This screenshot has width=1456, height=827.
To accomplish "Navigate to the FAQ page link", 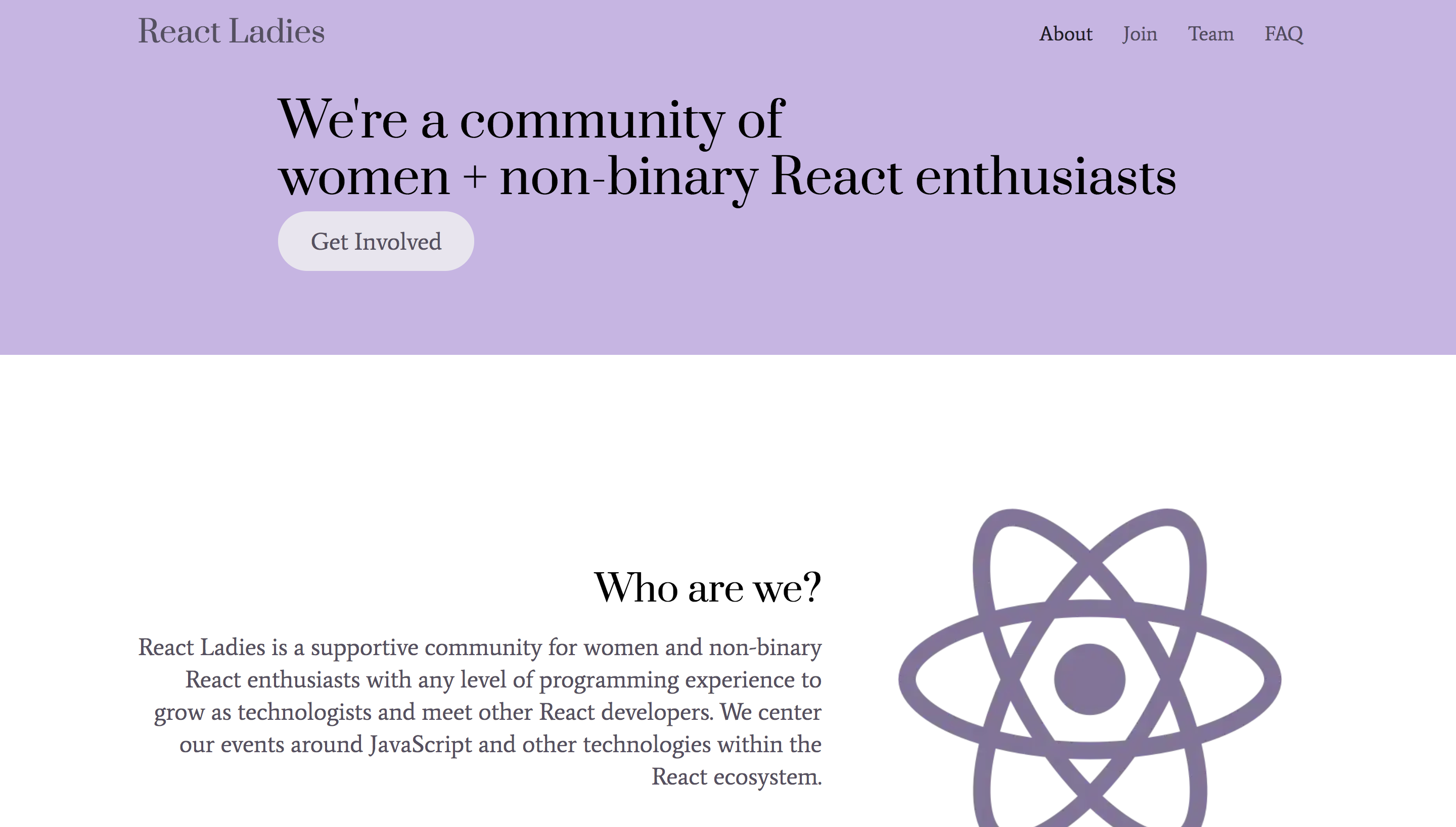I will point(1284,34).
